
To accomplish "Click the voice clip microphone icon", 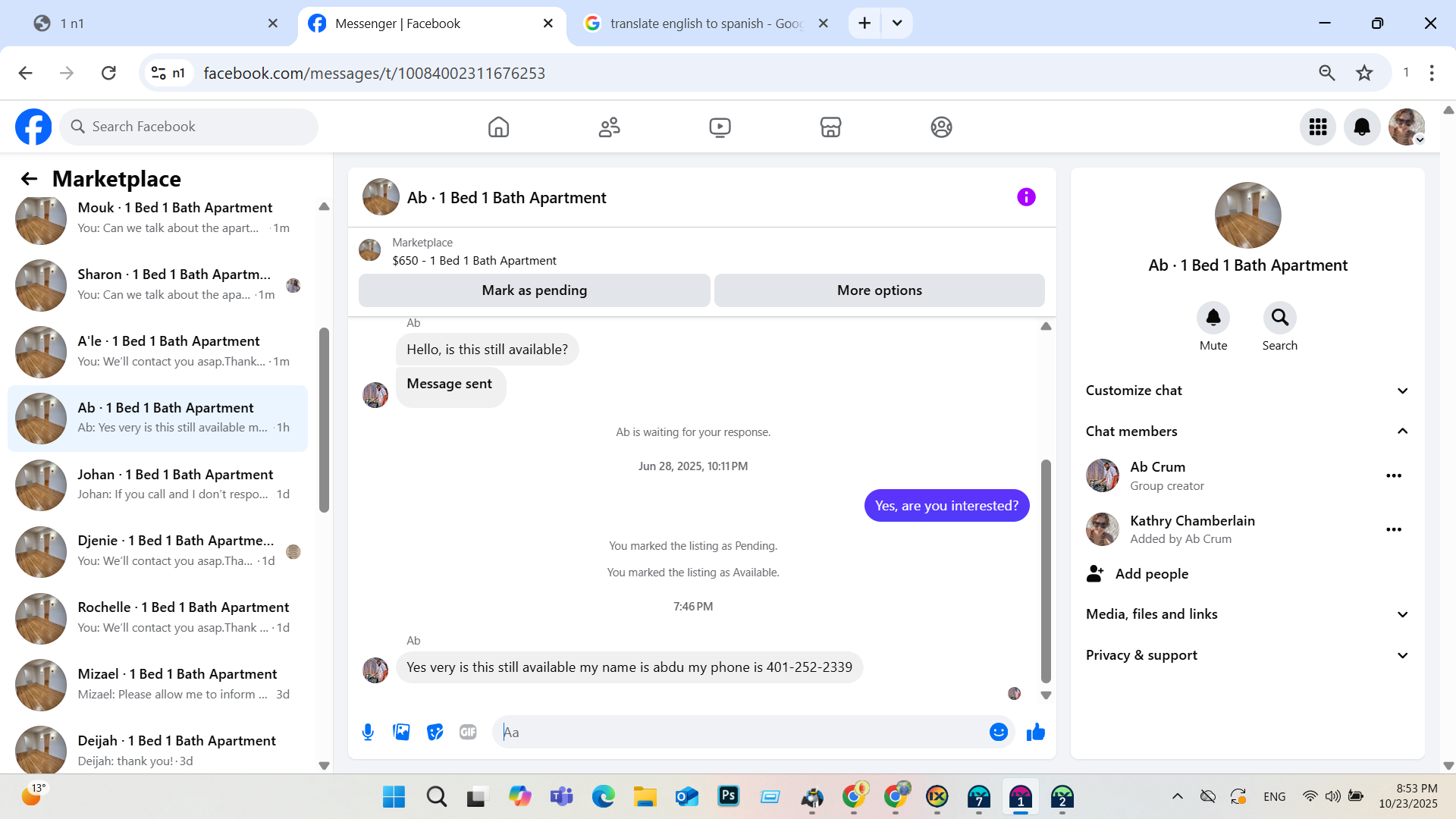I will coord(368,732).
